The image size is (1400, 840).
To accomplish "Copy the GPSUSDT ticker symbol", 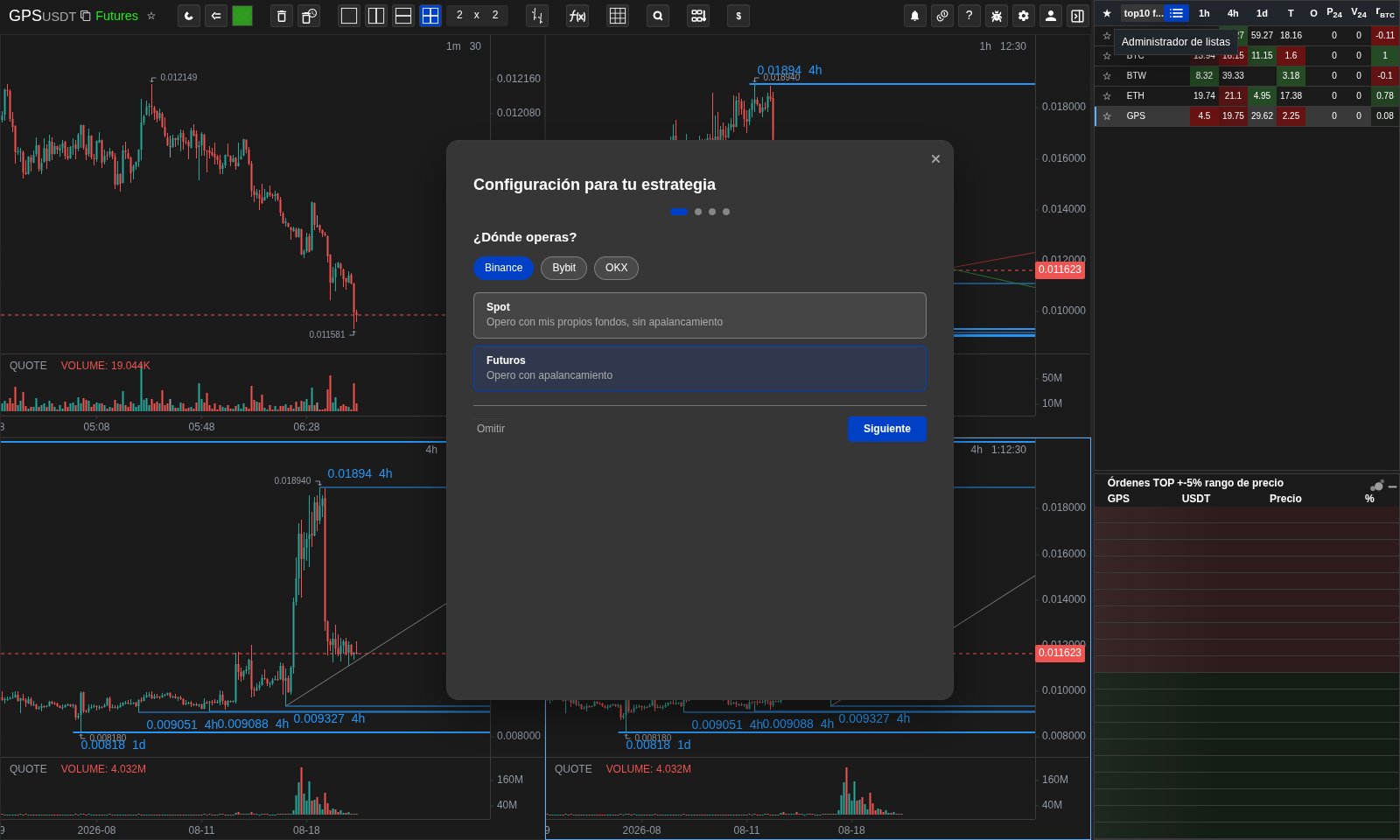I will point(85,16).
